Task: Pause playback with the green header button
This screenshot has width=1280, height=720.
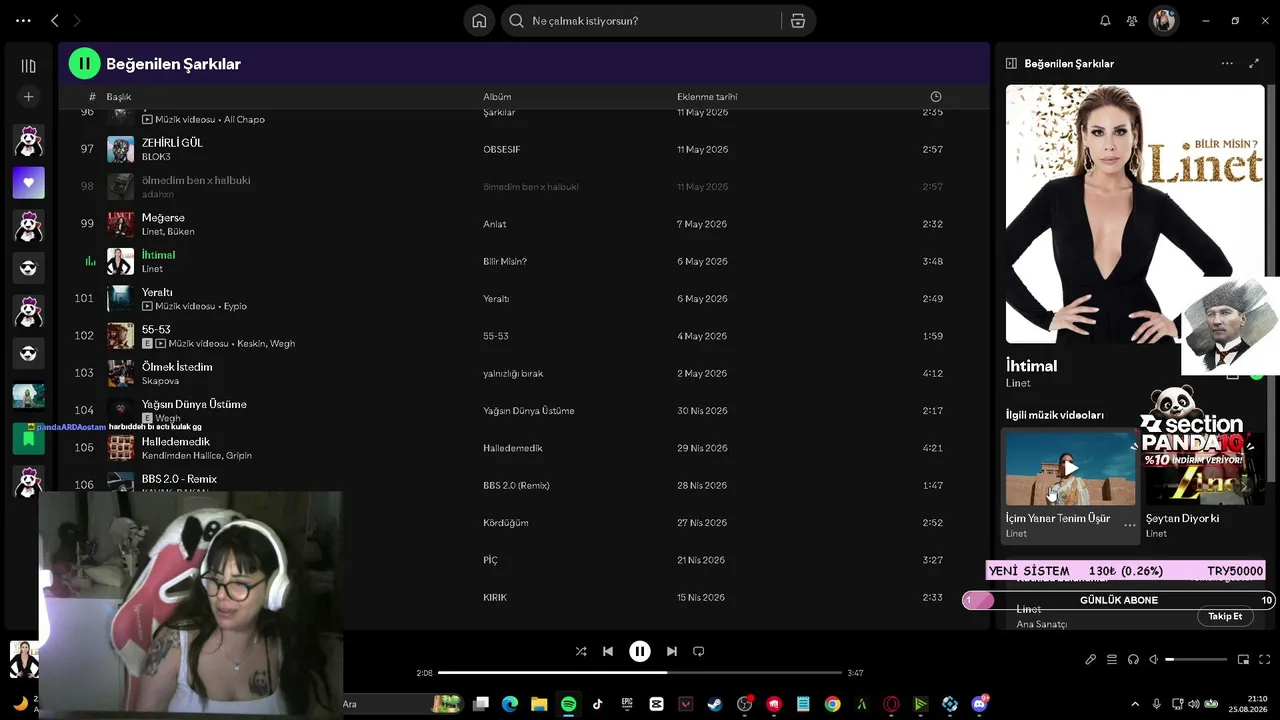Action: click(84, 64)
